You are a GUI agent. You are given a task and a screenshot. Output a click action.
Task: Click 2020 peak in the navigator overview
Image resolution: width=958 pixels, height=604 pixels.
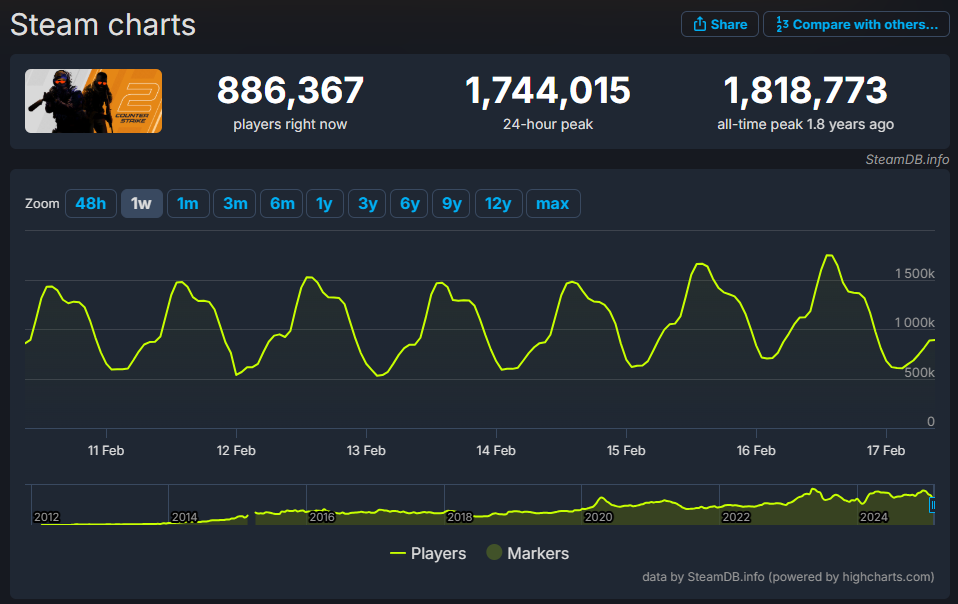point(601,500)
